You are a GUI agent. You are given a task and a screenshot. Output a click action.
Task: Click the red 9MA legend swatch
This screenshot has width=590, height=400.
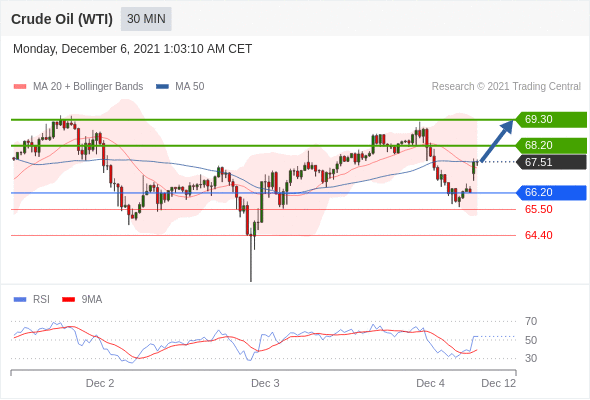(68, 300)
